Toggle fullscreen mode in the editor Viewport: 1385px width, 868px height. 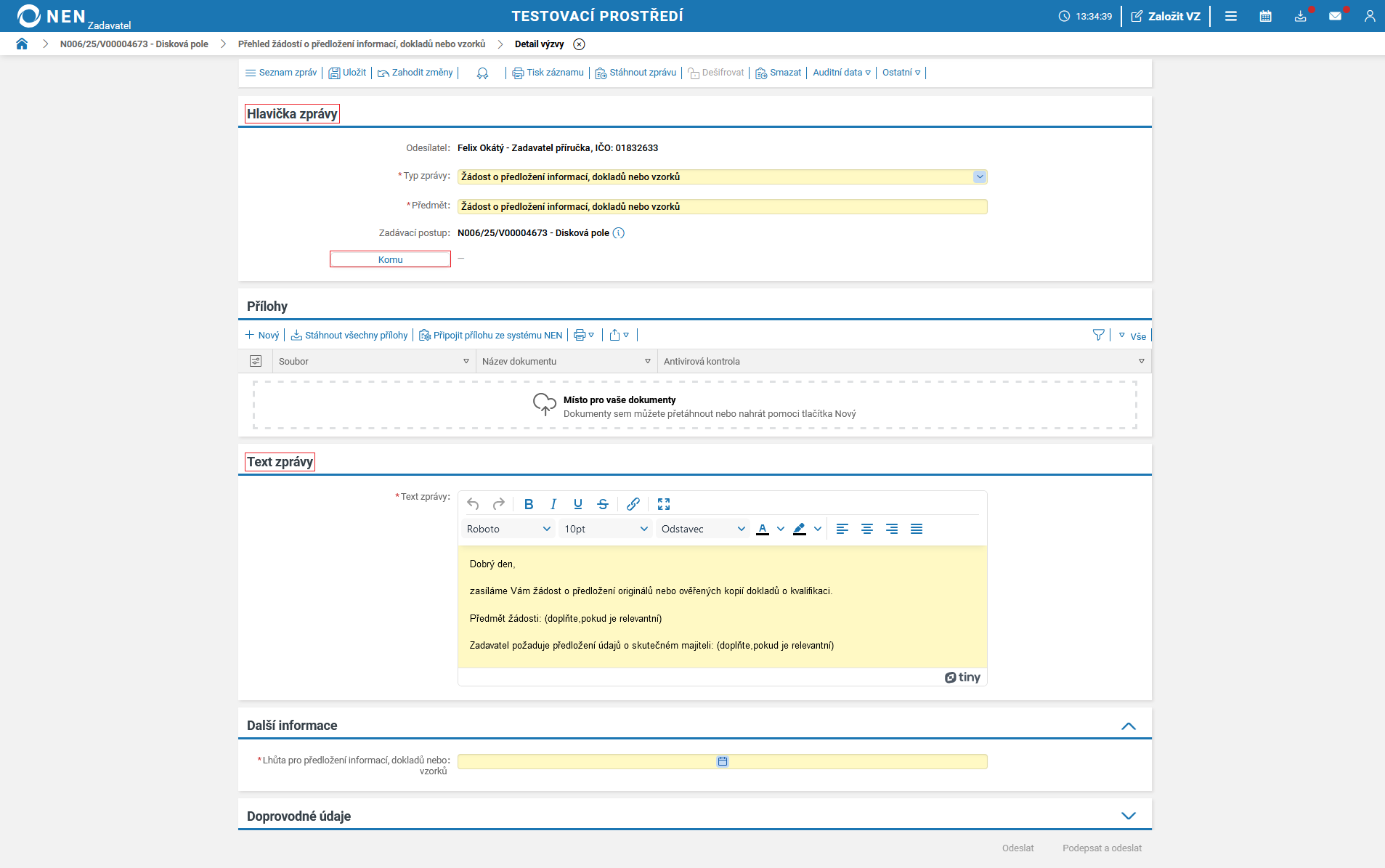(664, 504)
